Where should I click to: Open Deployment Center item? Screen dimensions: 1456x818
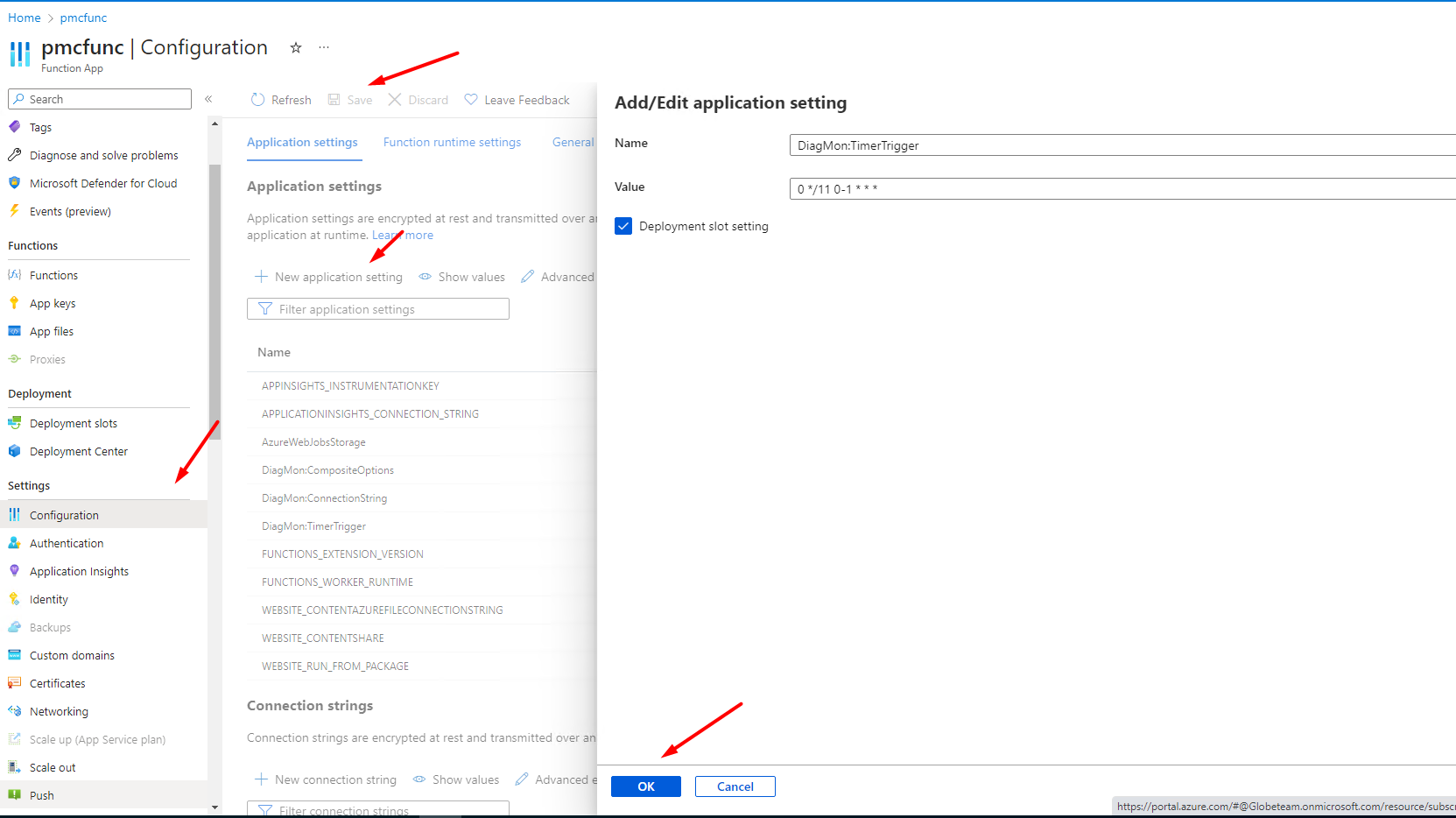click(x=79, y=451)
